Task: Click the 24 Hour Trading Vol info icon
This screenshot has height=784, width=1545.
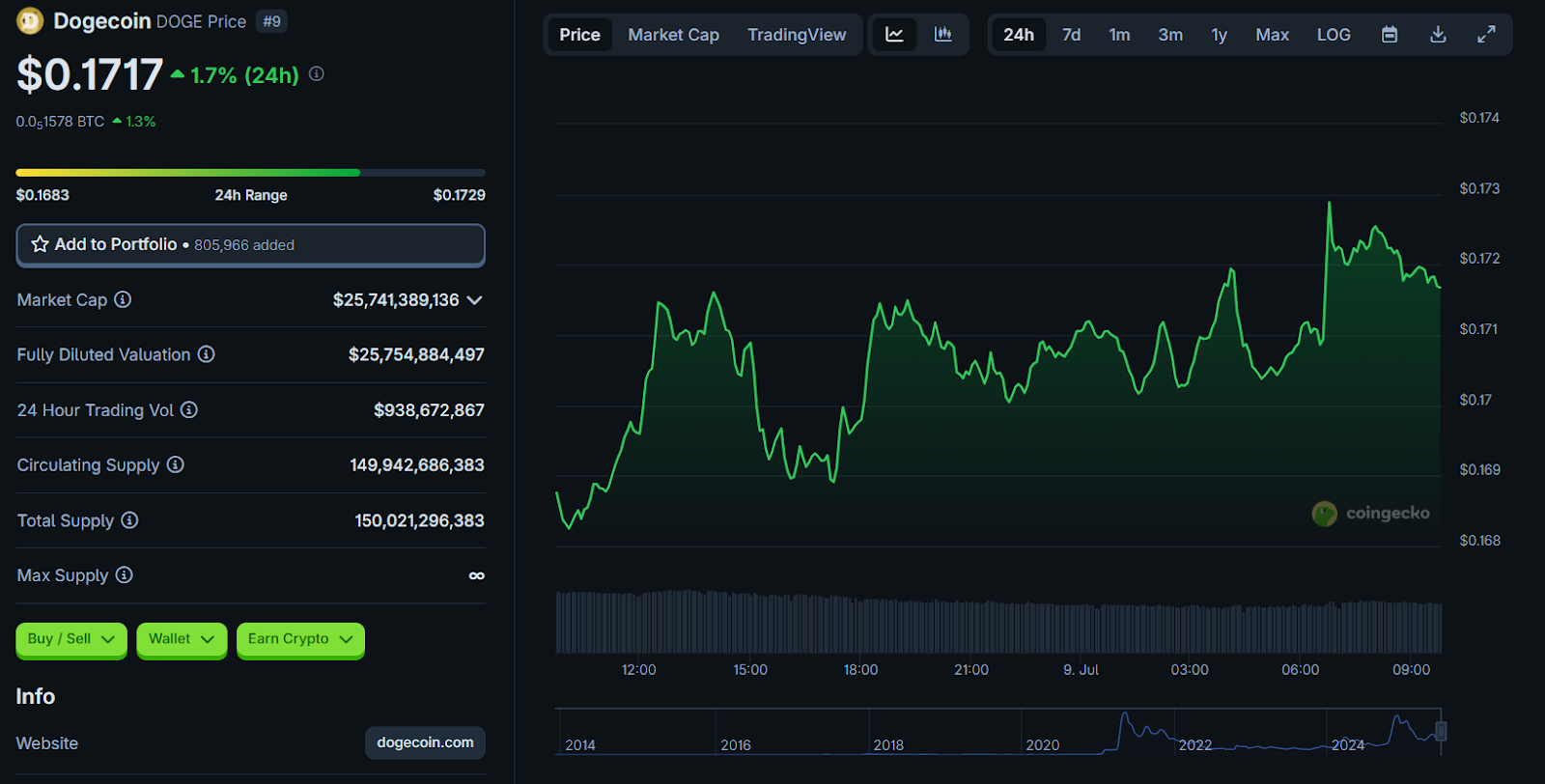Action: click(189, 409)
